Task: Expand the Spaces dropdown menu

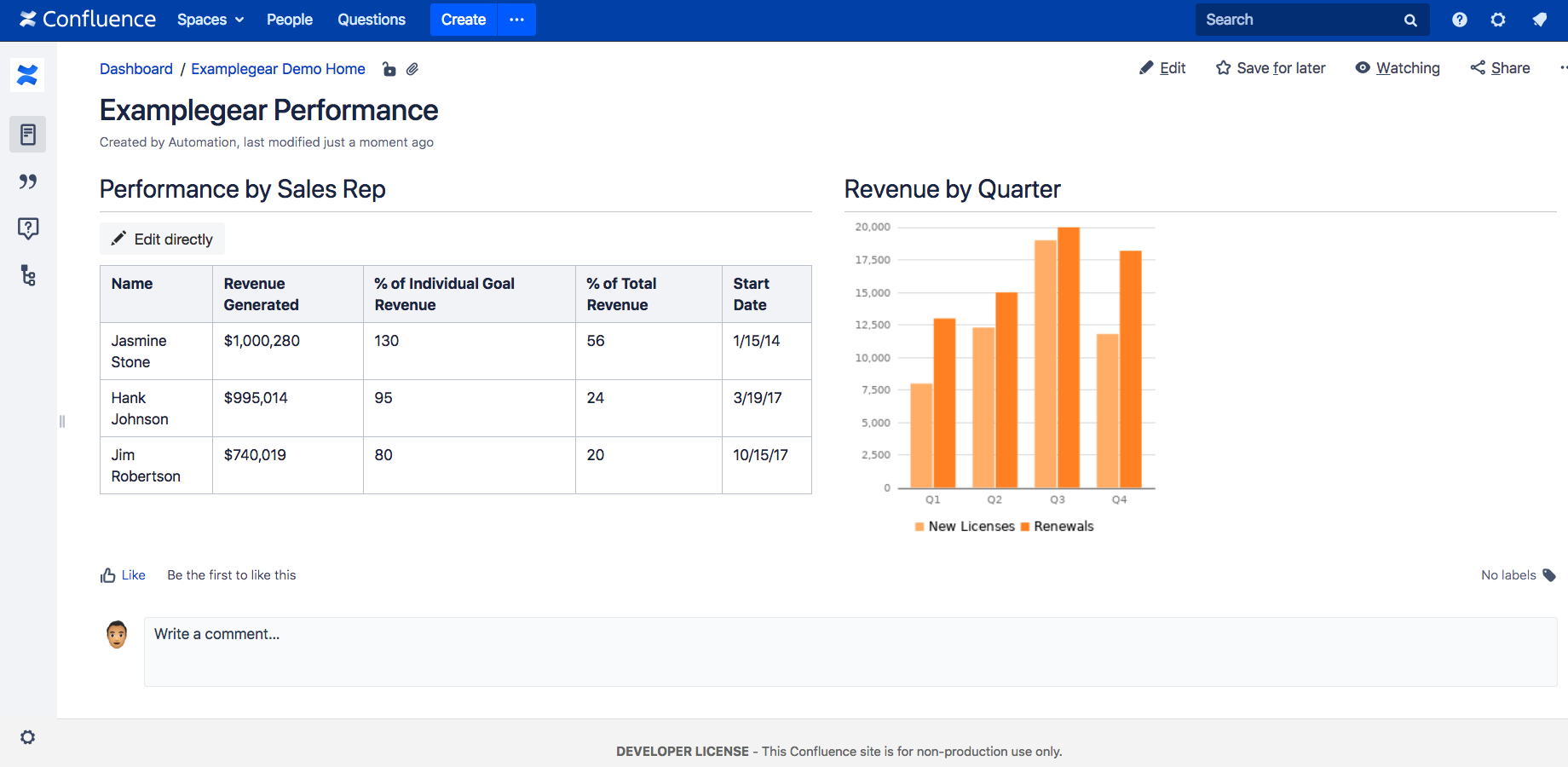Action: (210, 20)
